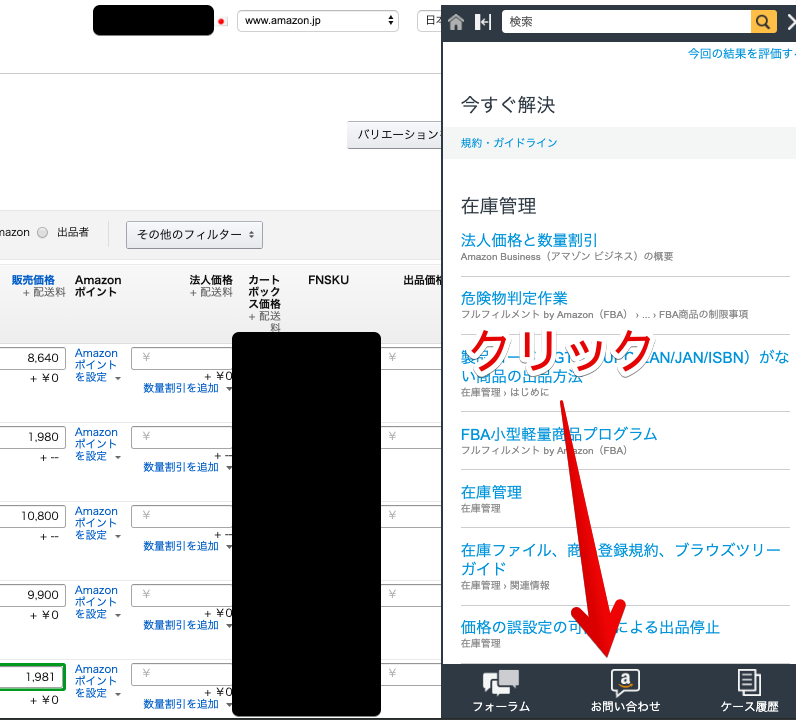This screenshot has width=796, height=720.
Task: Open Amazonポイントを設定 for 1,981 row
Action: coord(97,681)
